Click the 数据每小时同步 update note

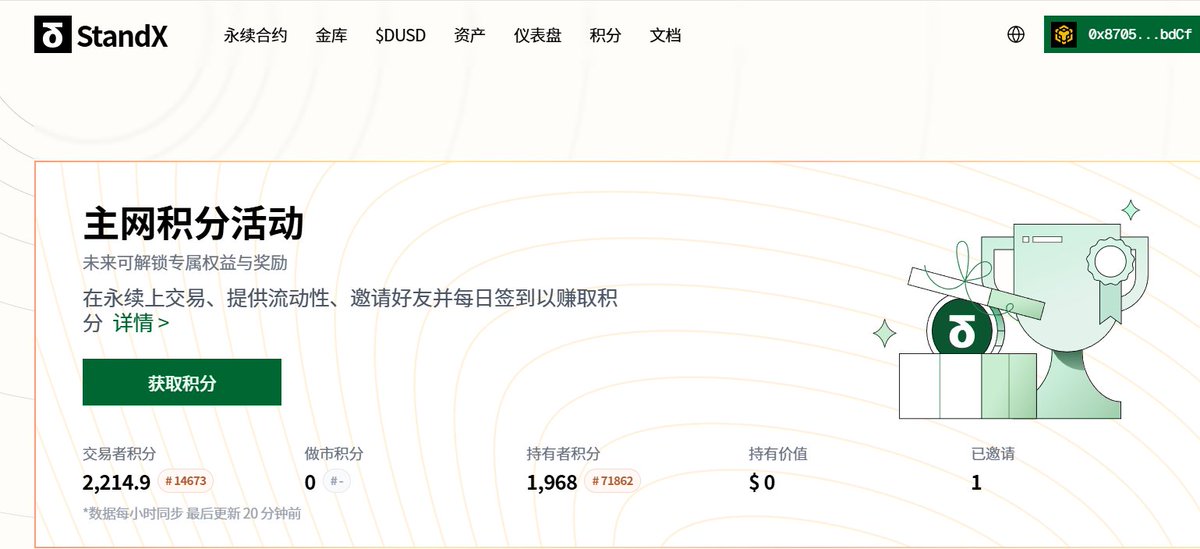click(x=192, y=514)
